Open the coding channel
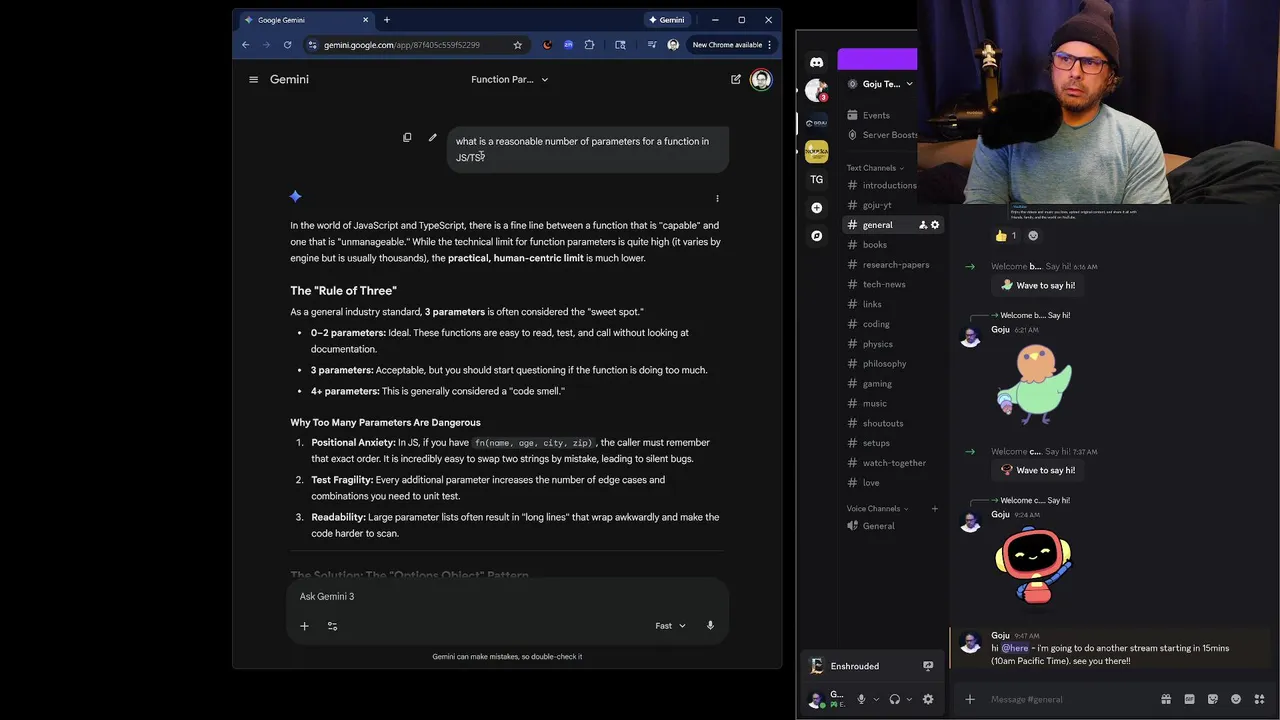This screenshot has width=1280, height=720. pyautogui.click(x=876, y=324)
